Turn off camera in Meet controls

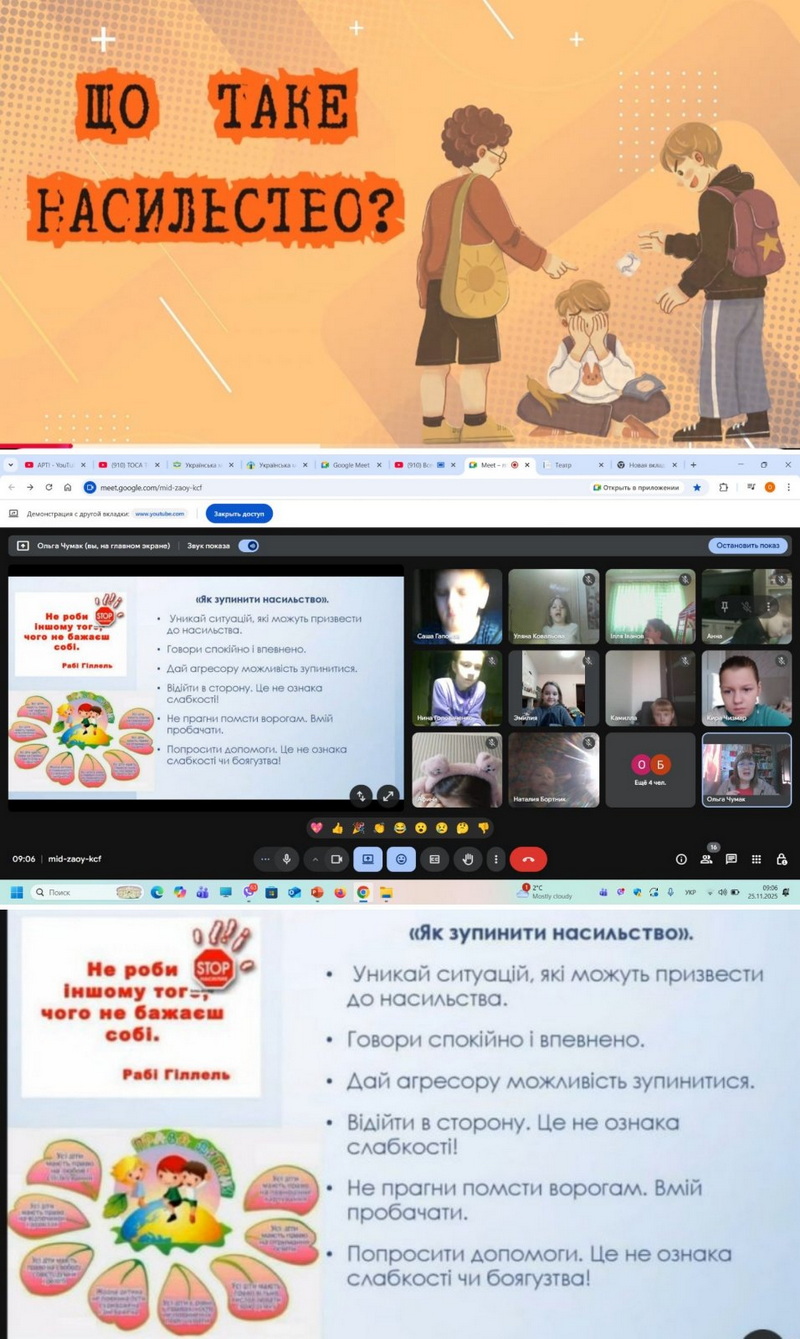point(337,858)
